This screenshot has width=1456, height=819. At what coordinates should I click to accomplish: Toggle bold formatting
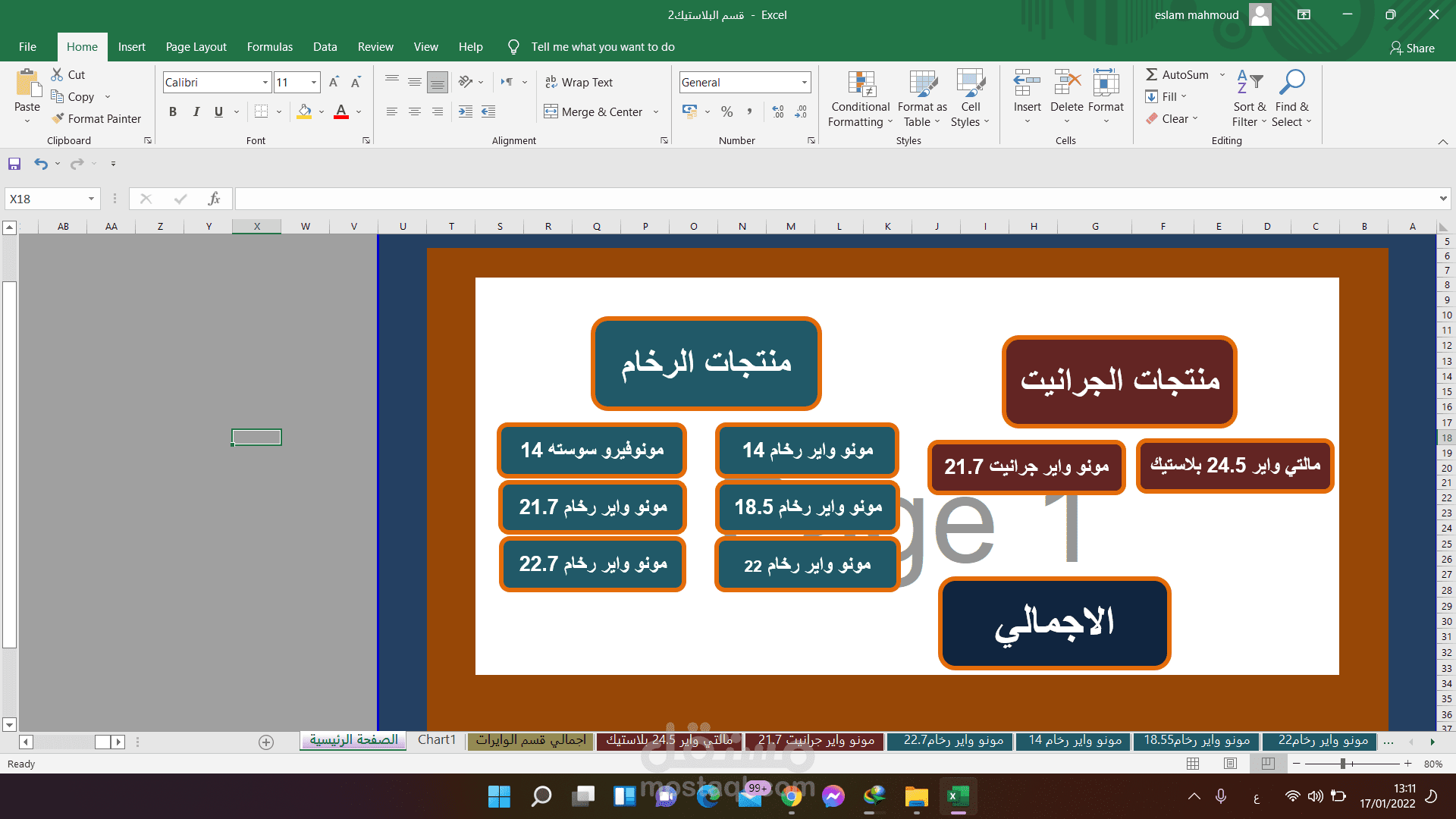tap(173, 111)
